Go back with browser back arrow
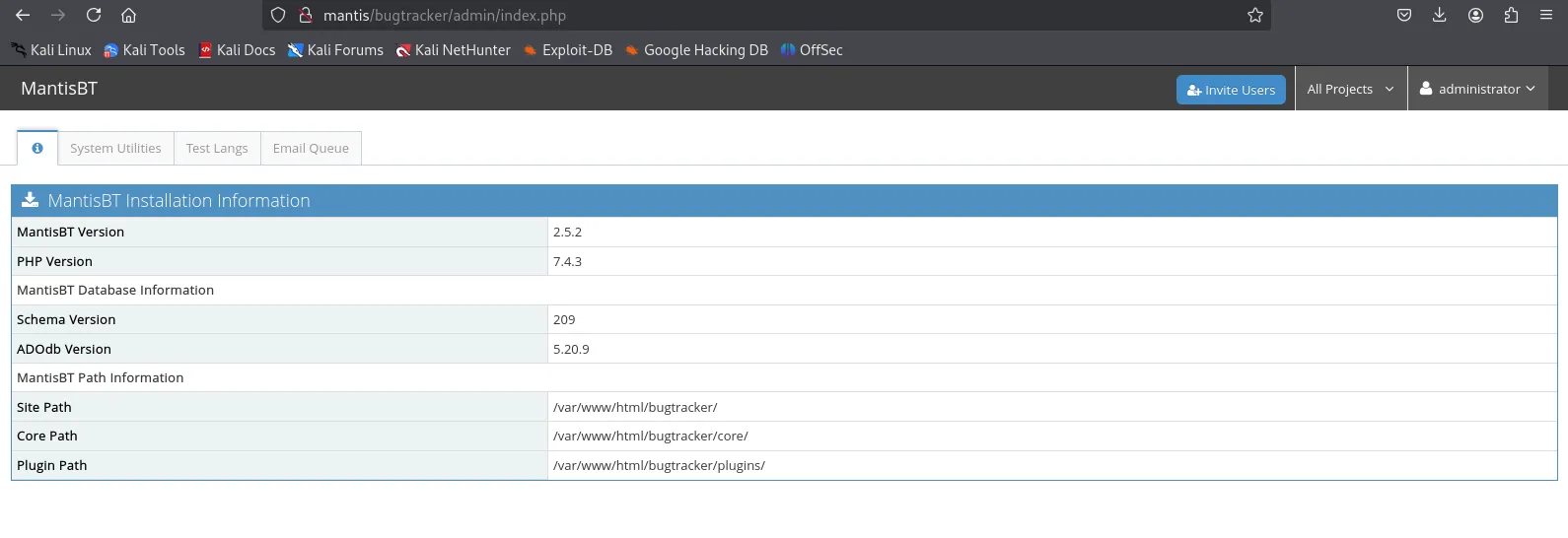Image resolution: width=1568 pixels, height=538 pixels. pos(23,15)
